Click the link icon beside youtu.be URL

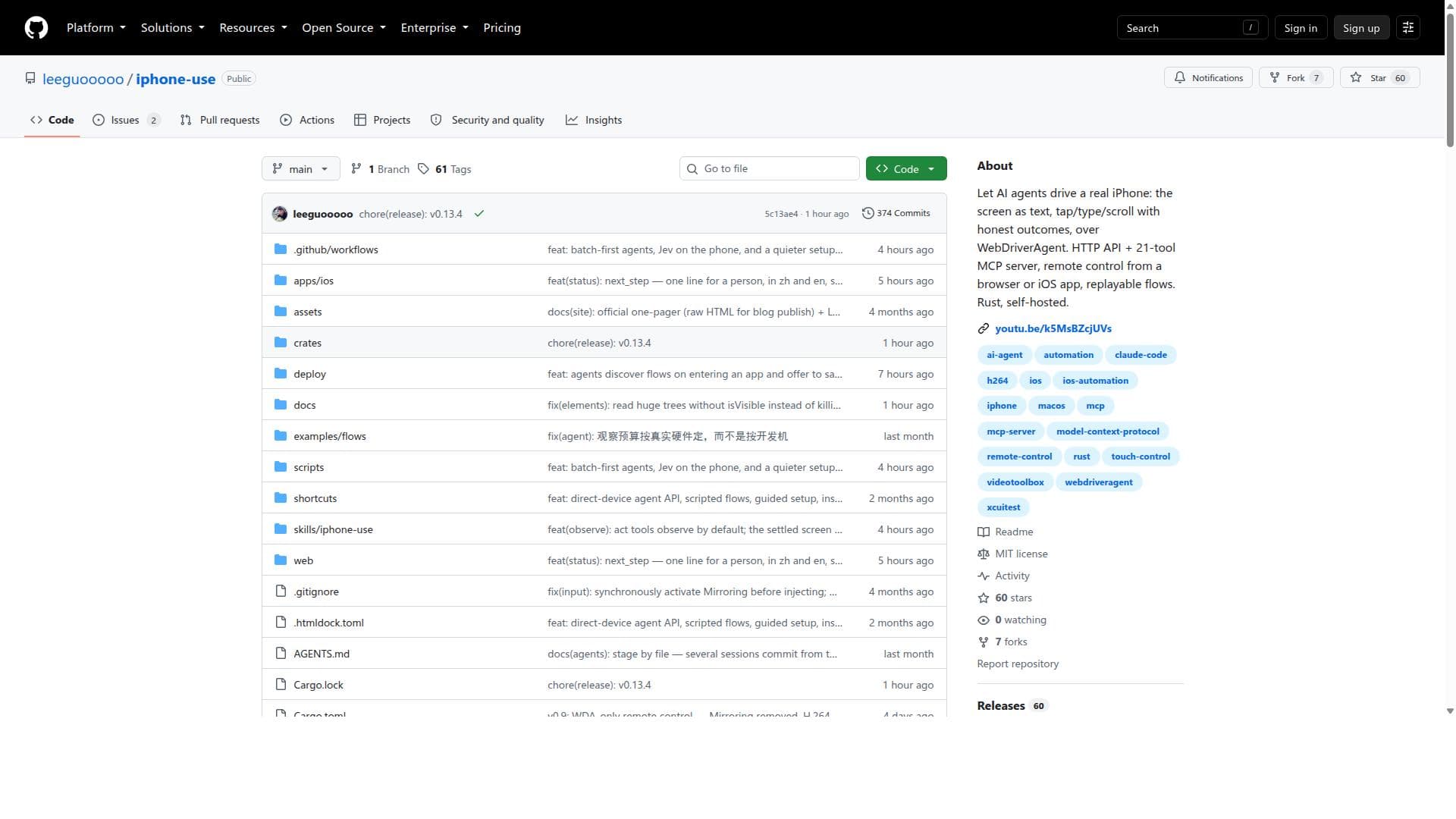984,329
